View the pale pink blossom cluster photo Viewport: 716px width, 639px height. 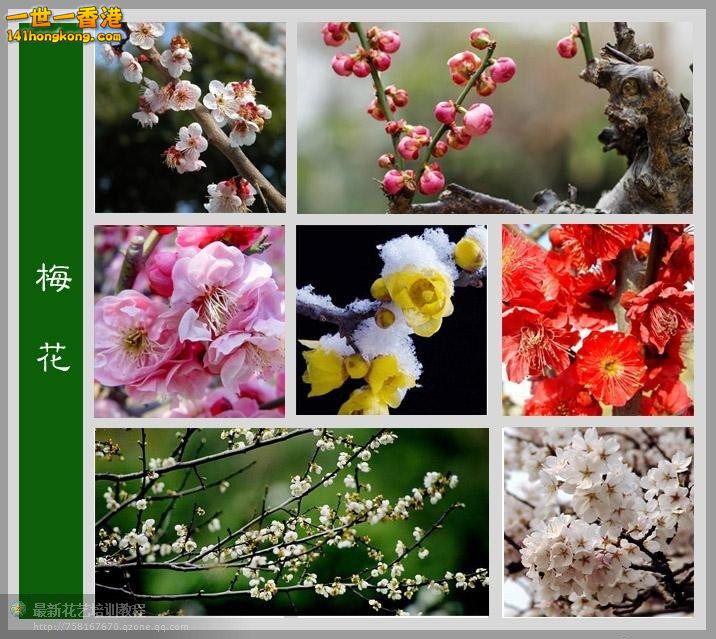597,521
